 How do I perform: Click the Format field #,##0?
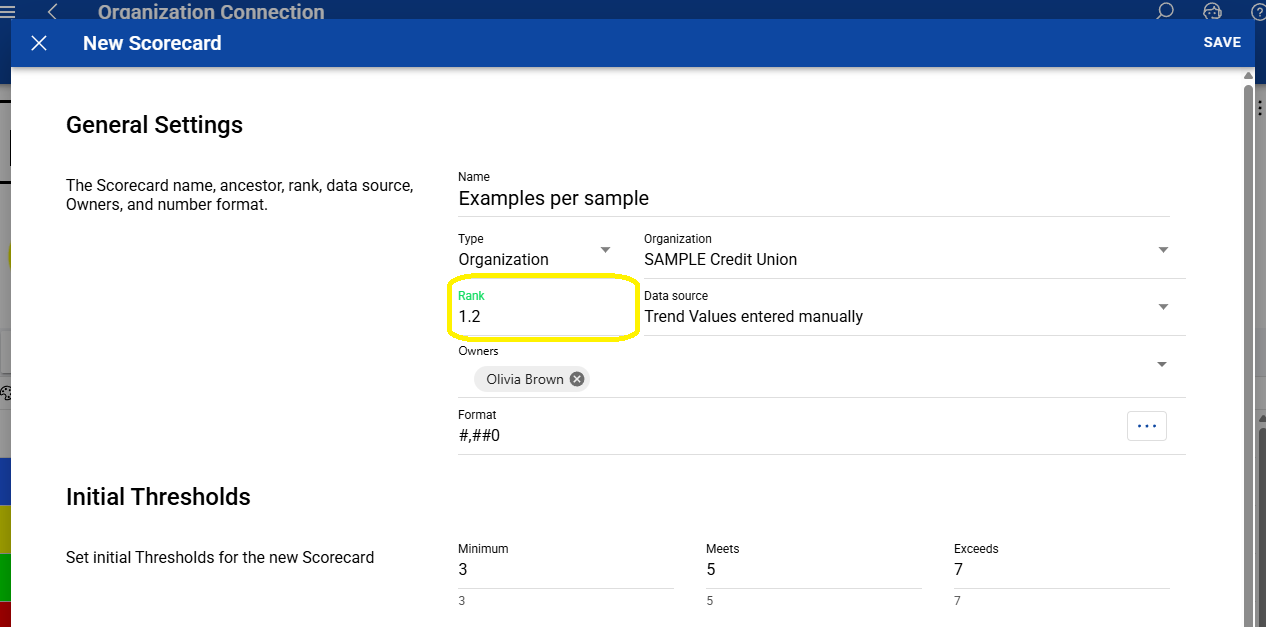click(785, 435)
